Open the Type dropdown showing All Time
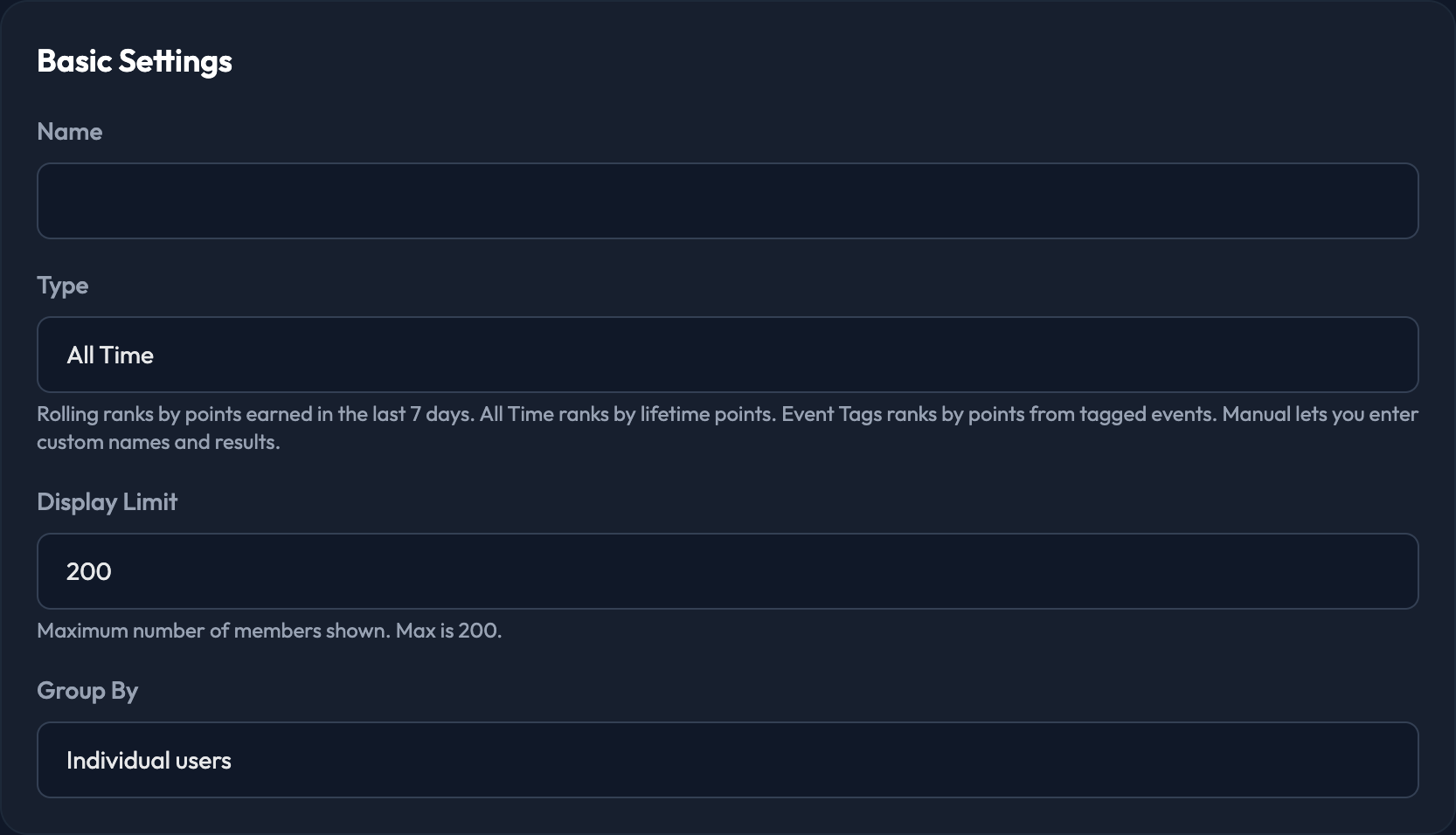1456x835 pixels. click(727, 355)
